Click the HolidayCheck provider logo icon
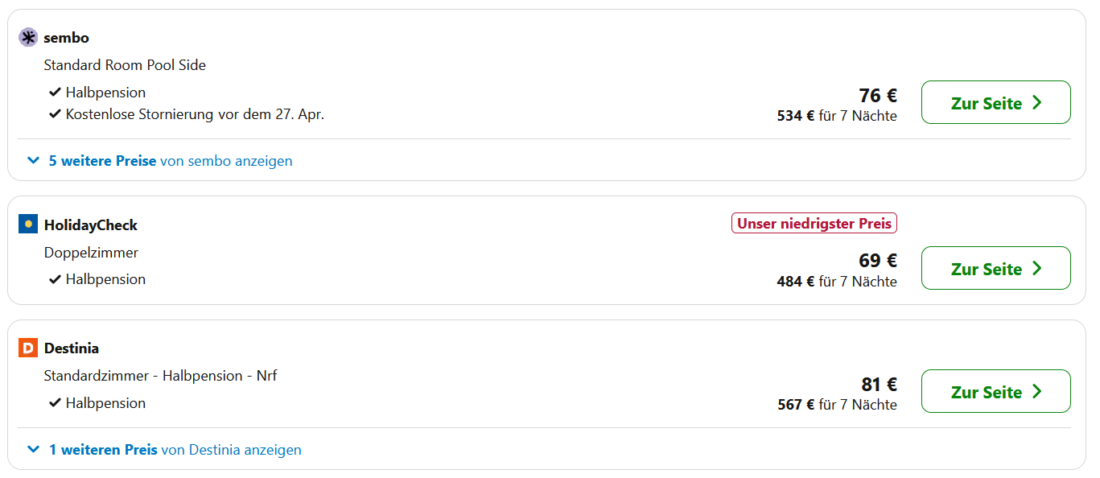 click(28, 225)
